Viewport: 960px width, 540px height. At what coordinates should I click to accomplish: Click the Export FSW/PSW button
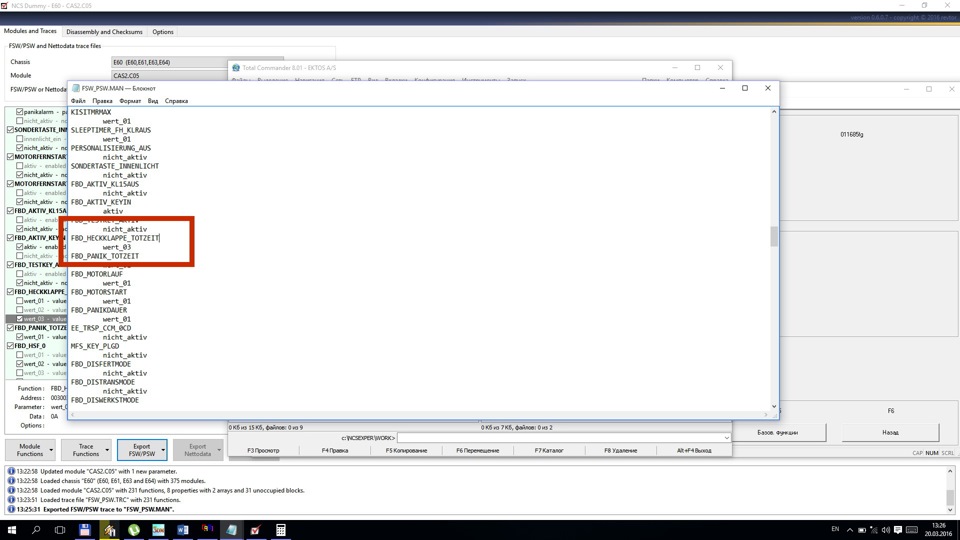pyautogui.click(x=142, y=450)
